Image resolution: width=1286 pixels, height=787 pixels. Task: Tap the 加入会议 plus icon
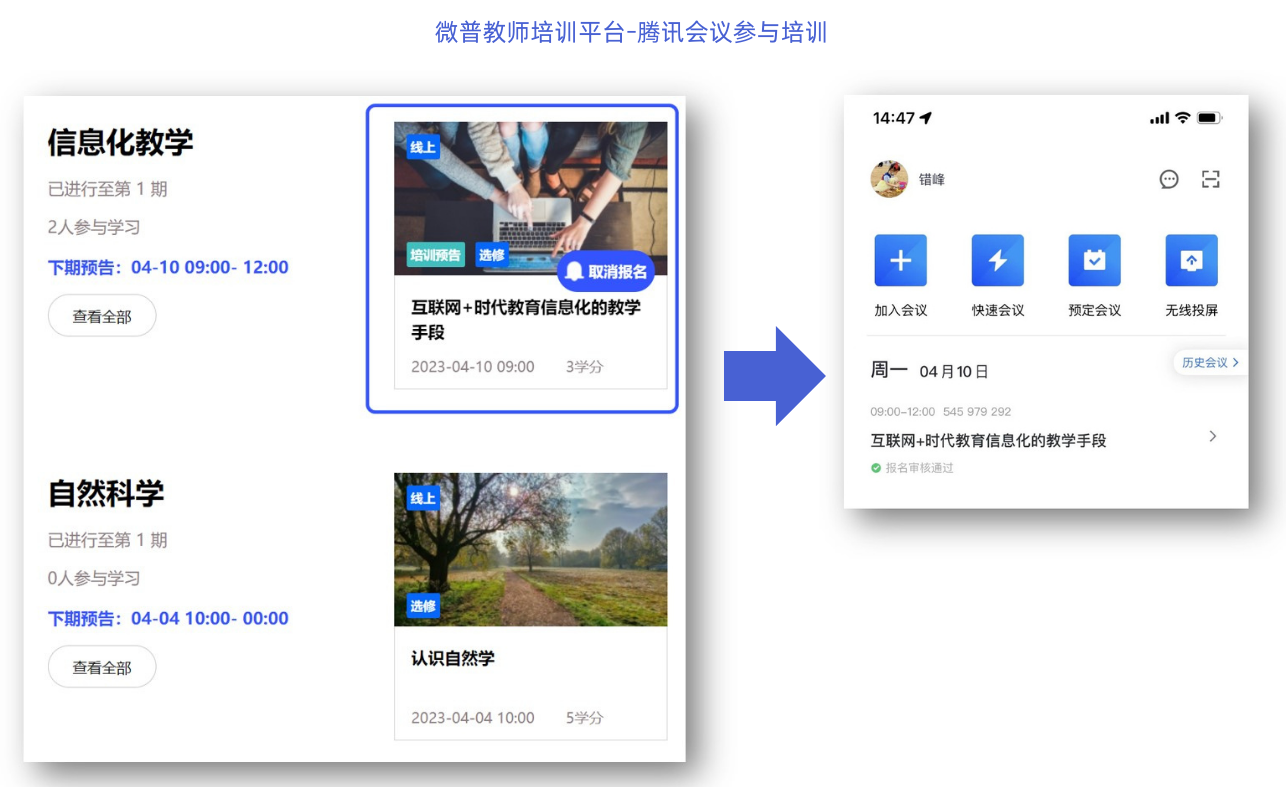coord(900,261)
